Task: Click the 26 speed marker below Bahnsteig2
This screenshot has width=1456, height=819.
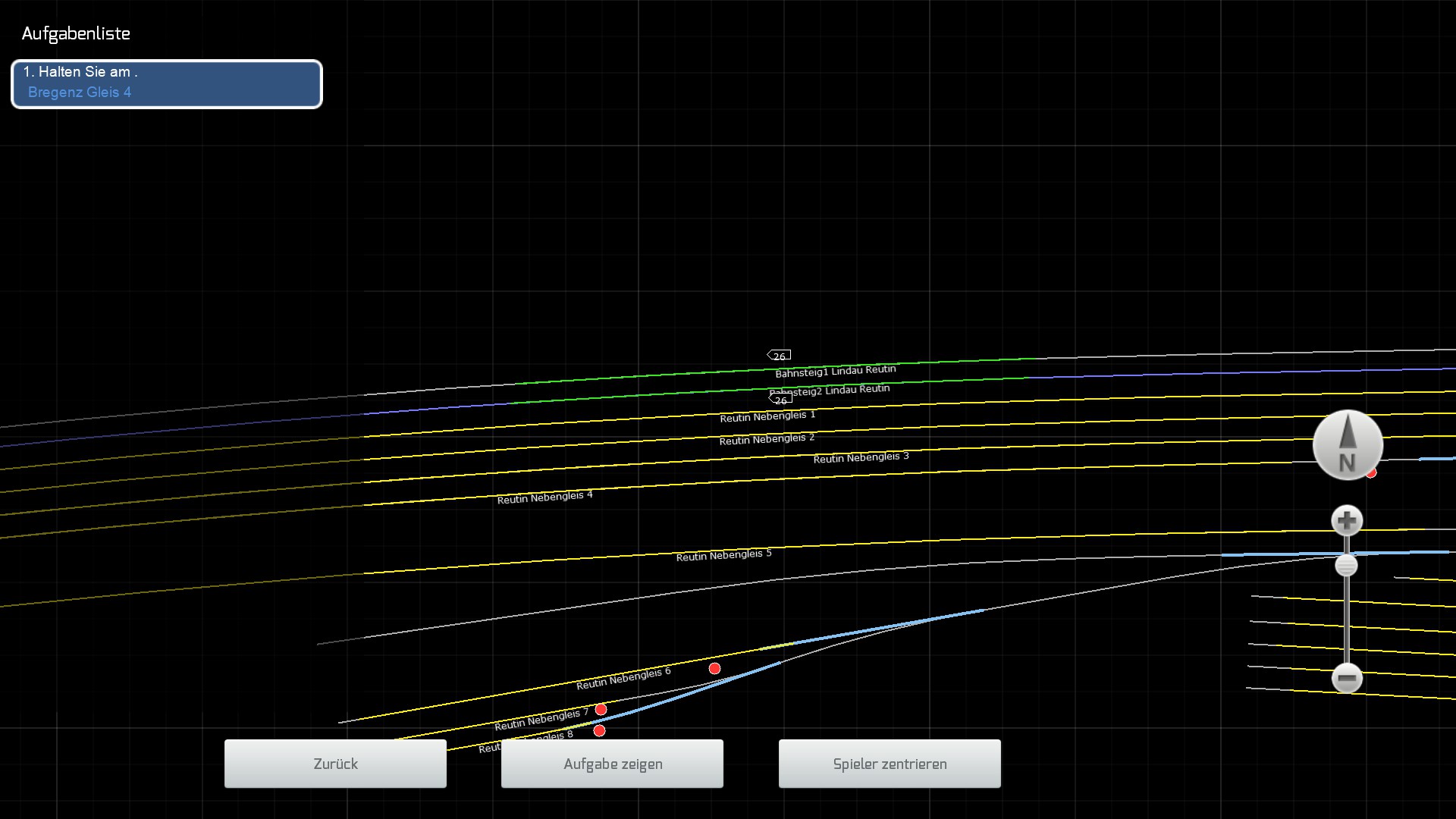Action: pyautogui.click(x=780, y=400)
